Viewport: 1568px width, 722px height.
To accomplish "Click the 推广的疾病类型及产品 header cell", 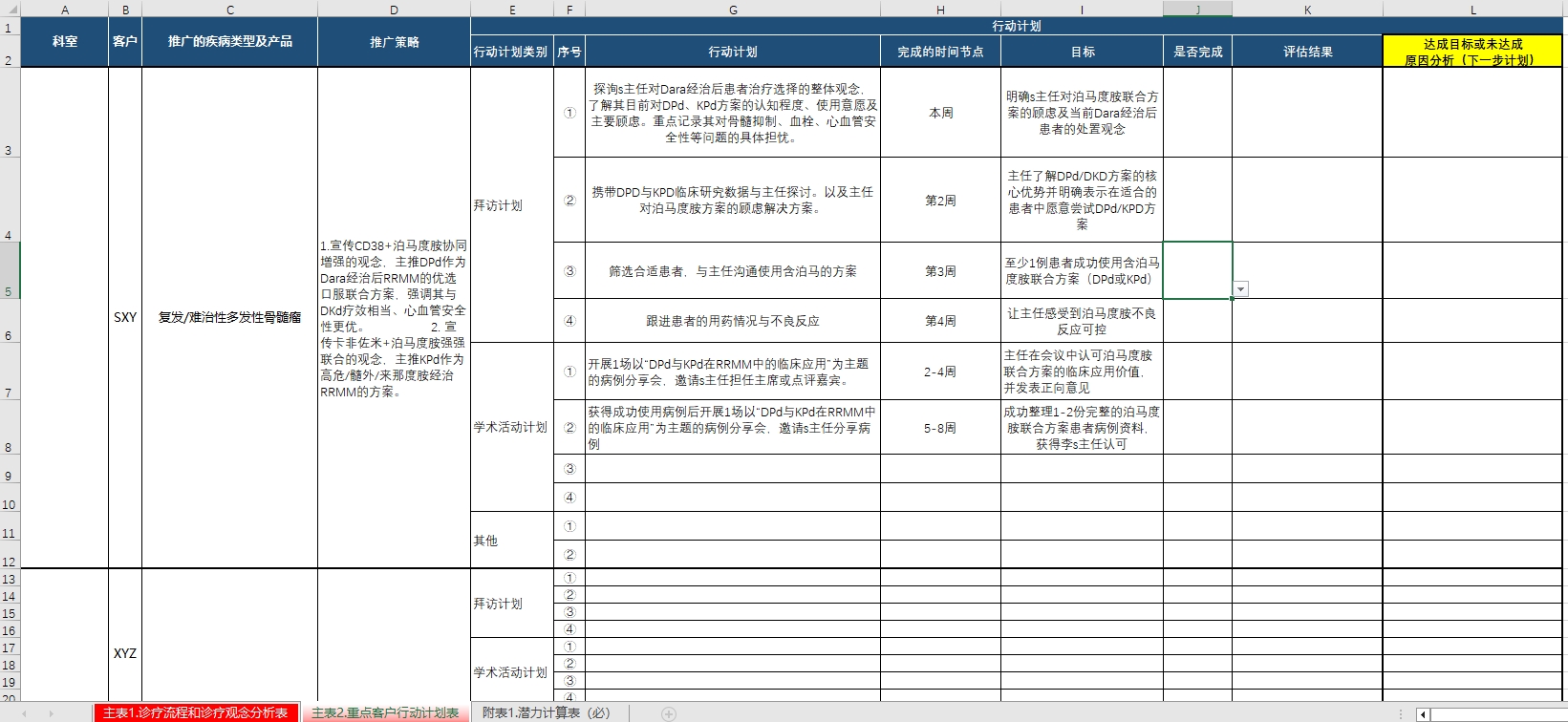I will click(230, 42).
